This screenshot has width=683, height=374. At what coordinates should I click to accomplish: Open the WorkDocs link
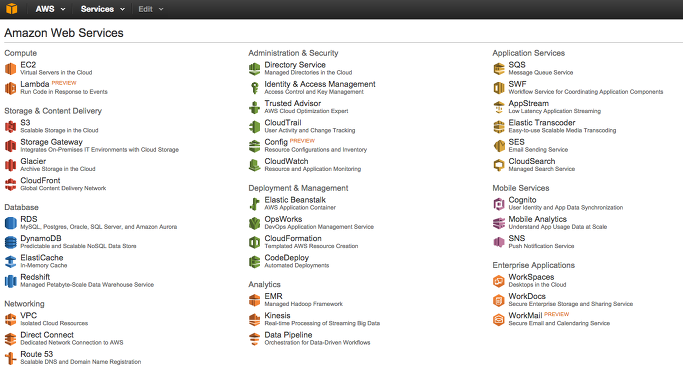[527, 296]
